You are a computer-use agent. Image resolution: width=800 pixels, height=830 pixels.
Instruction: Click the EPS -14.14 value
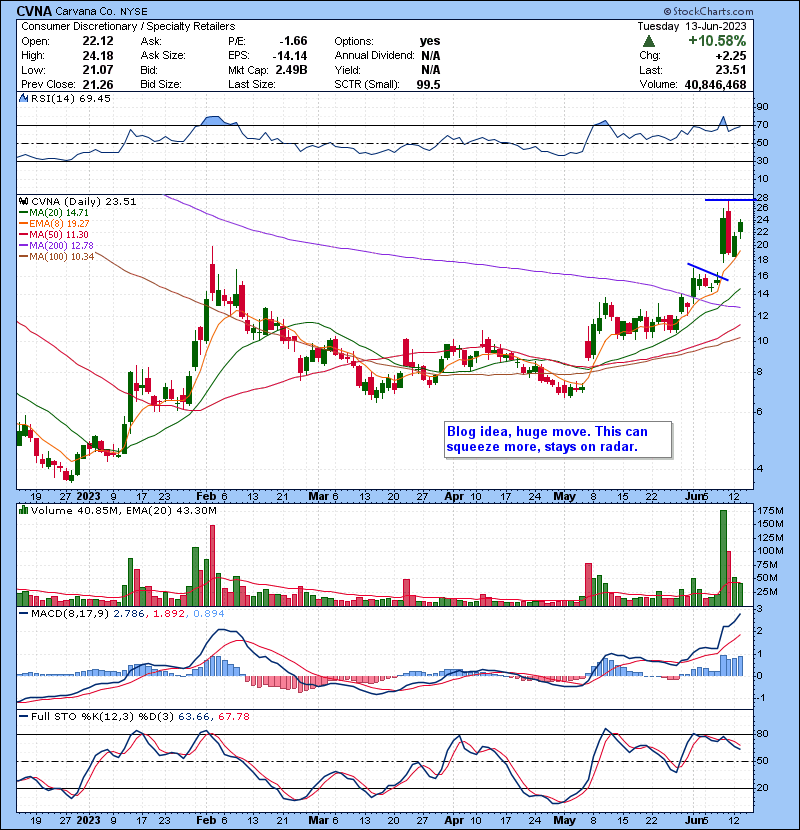[x=290, y=56]
